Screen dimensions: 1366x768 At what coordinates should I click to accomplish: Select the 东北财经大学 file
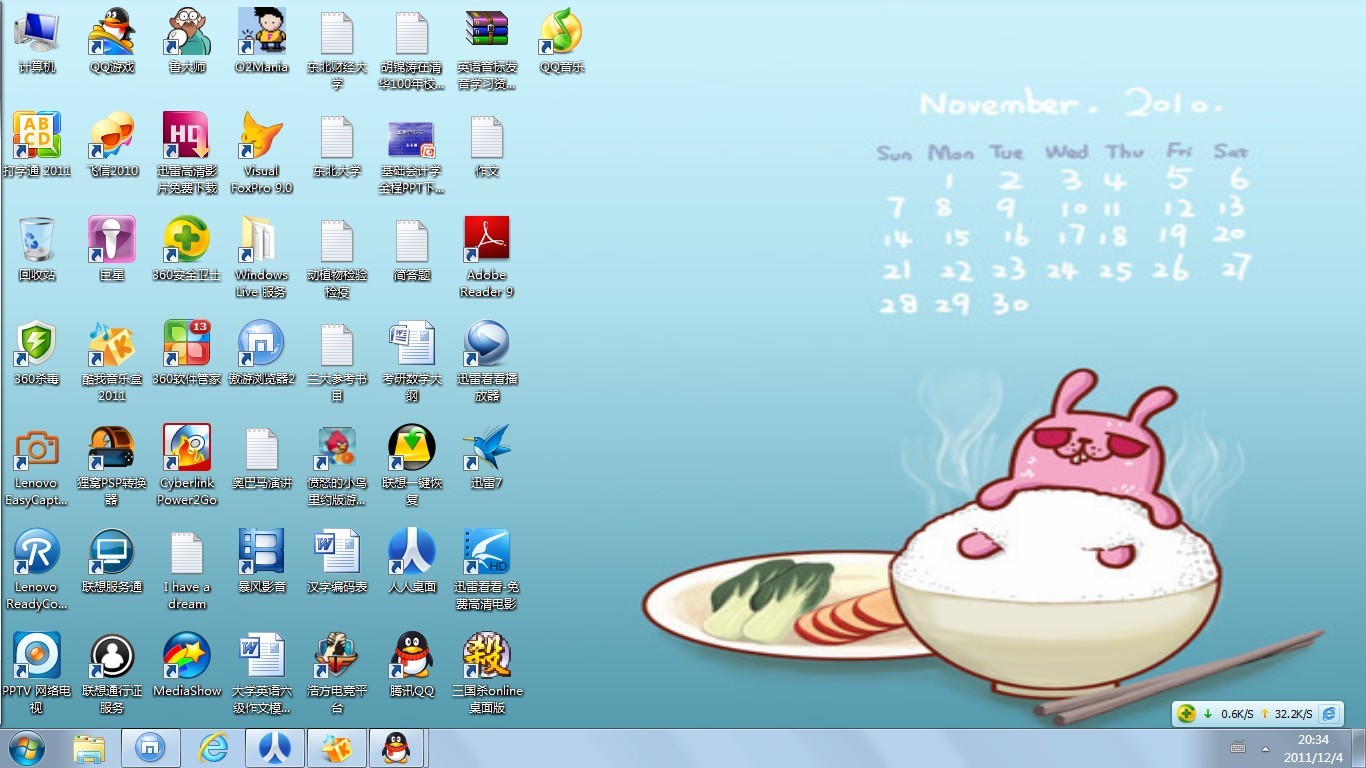[337, 50]
